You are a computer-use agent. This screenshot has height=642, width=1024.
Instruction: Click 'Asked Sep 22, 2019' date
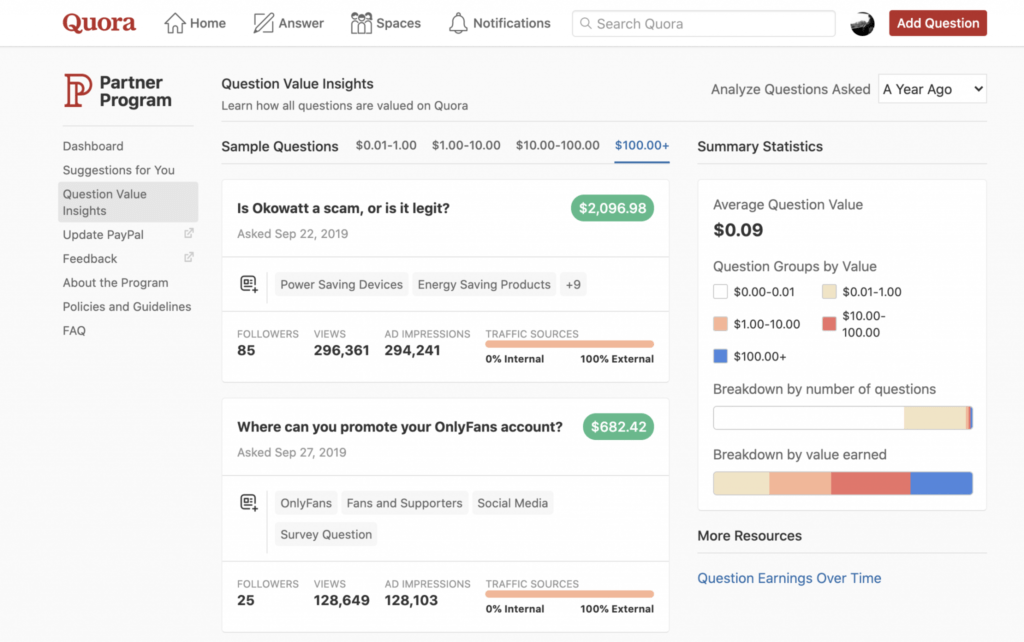[292, 234]
